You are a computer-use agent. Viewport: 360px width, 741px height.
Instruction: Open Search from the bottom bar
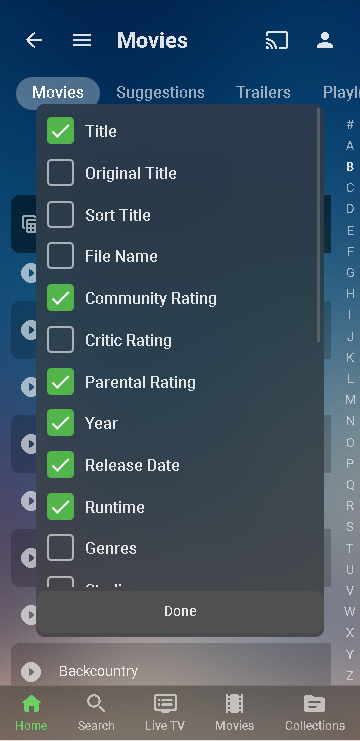tap(96, 713)
